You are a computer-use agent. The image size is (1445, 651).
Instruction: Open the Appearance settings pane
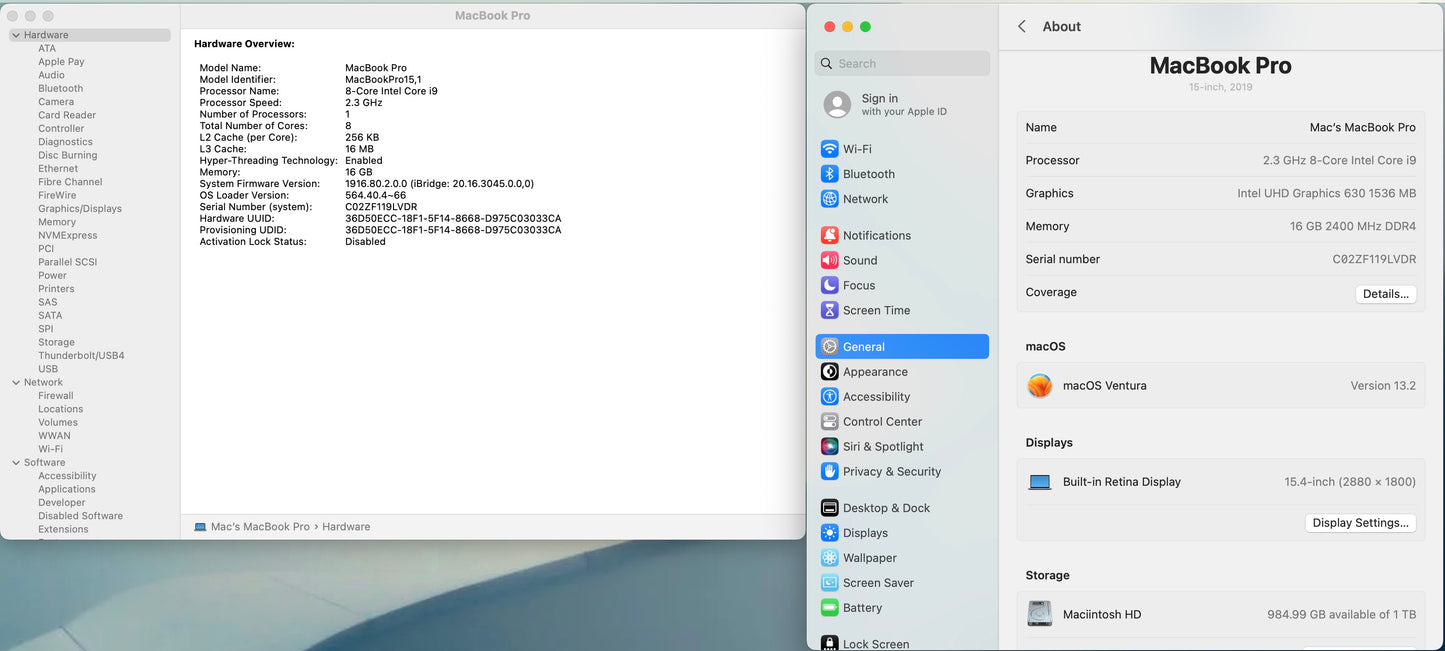875,372
